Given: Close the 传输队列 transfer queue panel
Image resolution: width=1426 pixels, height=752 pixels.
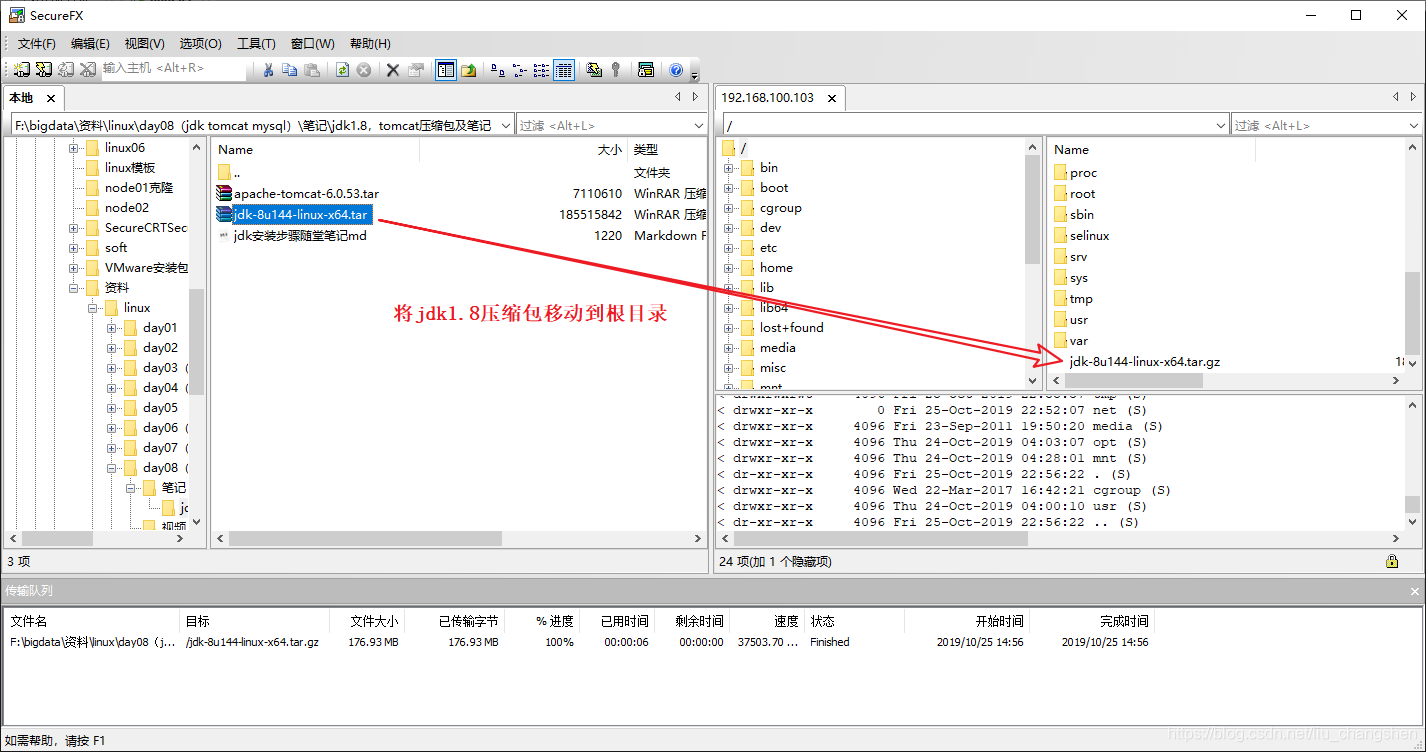Looking at the screenshot, I should (1415, 591).
